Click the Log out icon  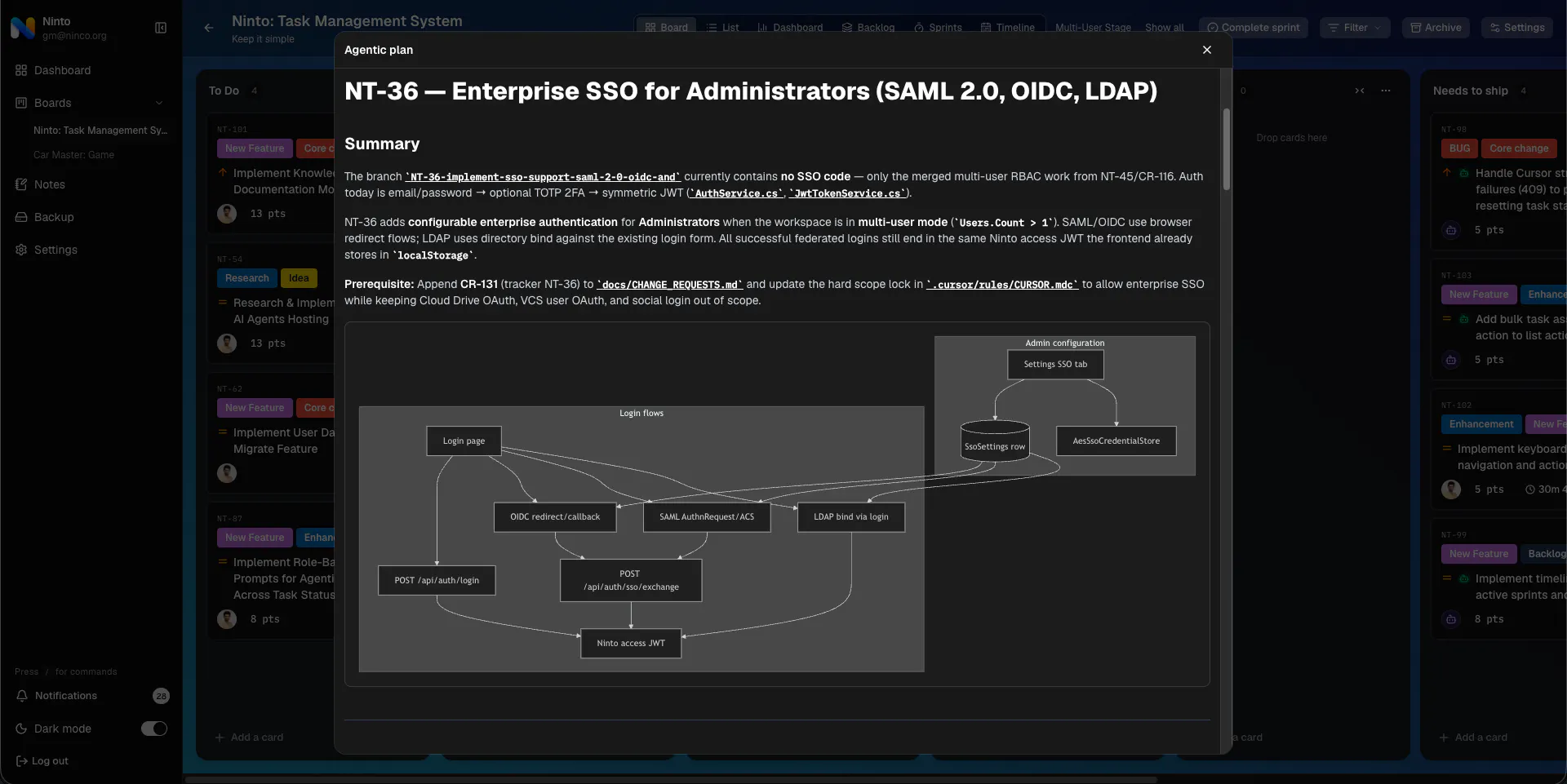point(21,761)
